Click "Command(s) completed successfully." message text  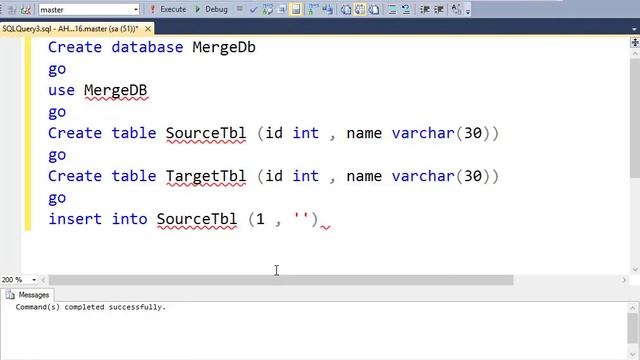91,307
